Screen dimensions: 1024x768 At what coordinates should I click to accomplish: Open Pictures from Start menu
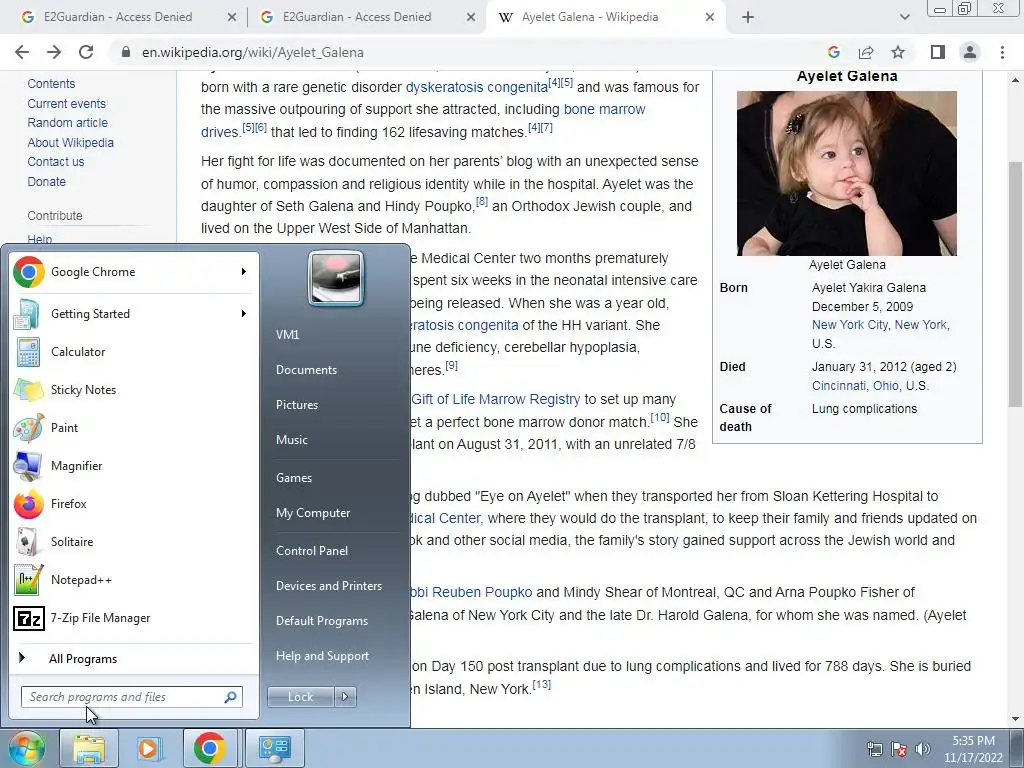coord(297,405)
